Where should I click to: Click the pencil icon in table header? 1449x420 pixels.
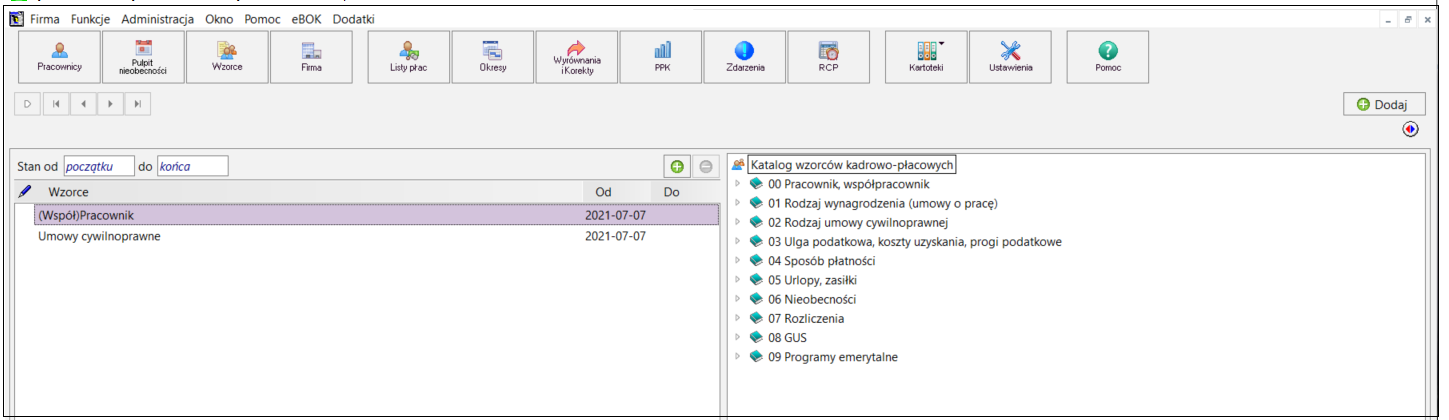pyautogui.click(x=25, y=190)
